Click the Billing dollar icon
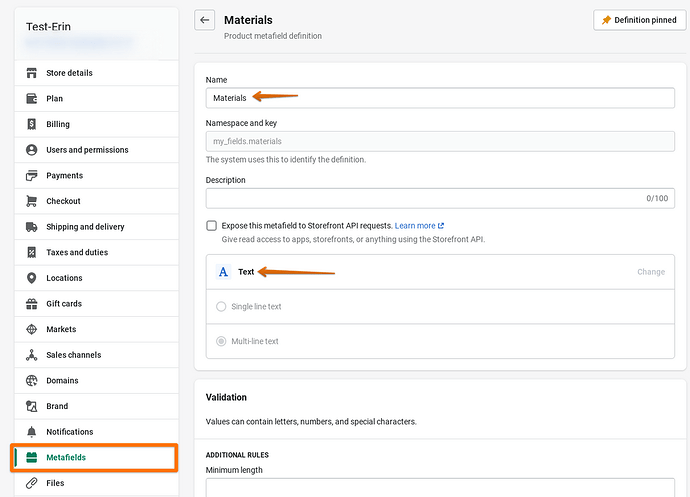The height and width of the screenshot is (497, 690). 32,124
